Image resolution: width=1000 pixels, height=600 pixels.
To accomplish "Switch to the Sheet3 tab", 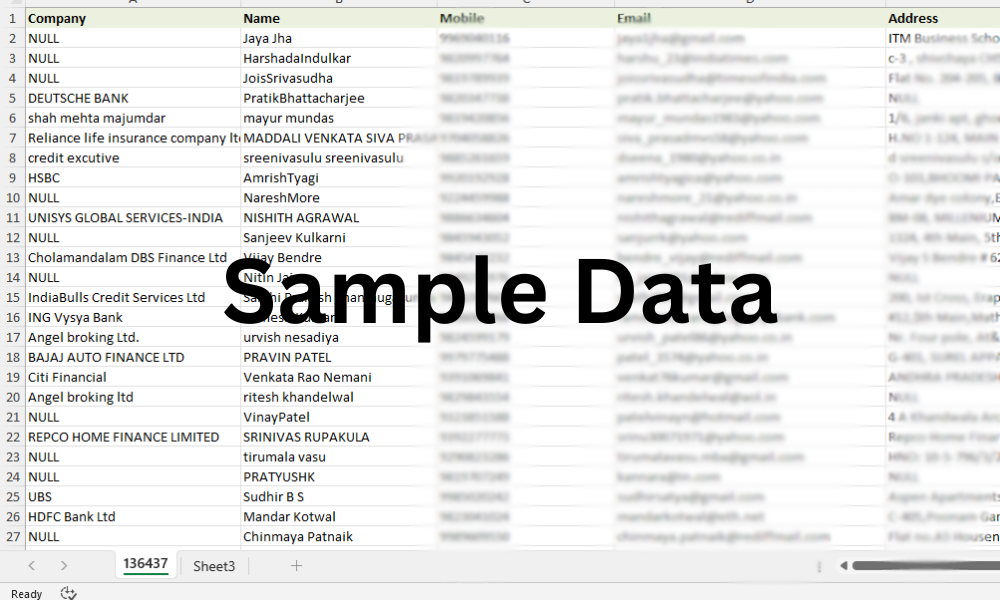I will tap(214, 566).
